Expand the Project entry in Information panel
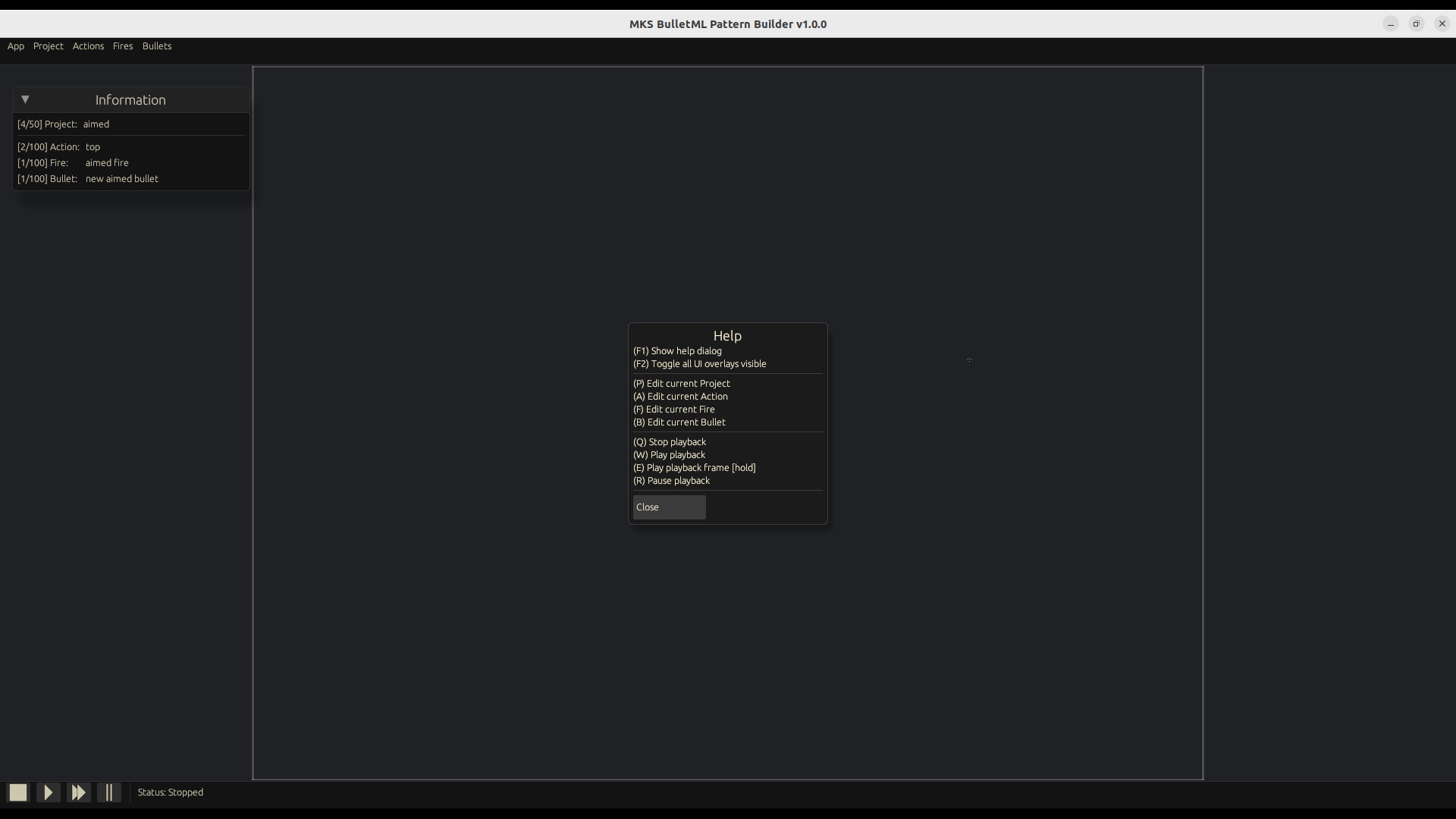The width and height of the screenshot is (1456, 819). 130,124
